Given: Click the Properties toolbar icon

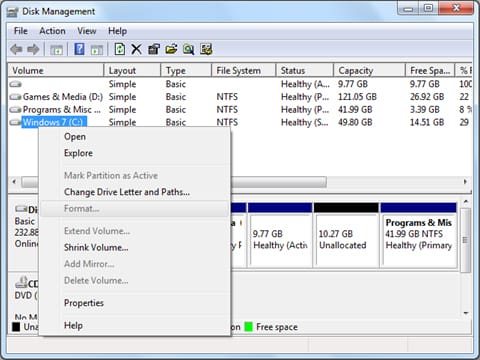Looking at the screenshot, I should (x=154, y=49).
